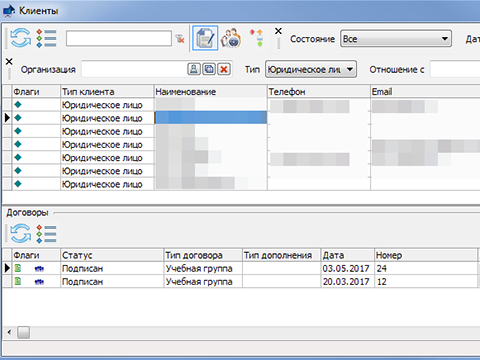
Task: Open the Состояние dropdown showing Все
Action: [x=396, y=39]
